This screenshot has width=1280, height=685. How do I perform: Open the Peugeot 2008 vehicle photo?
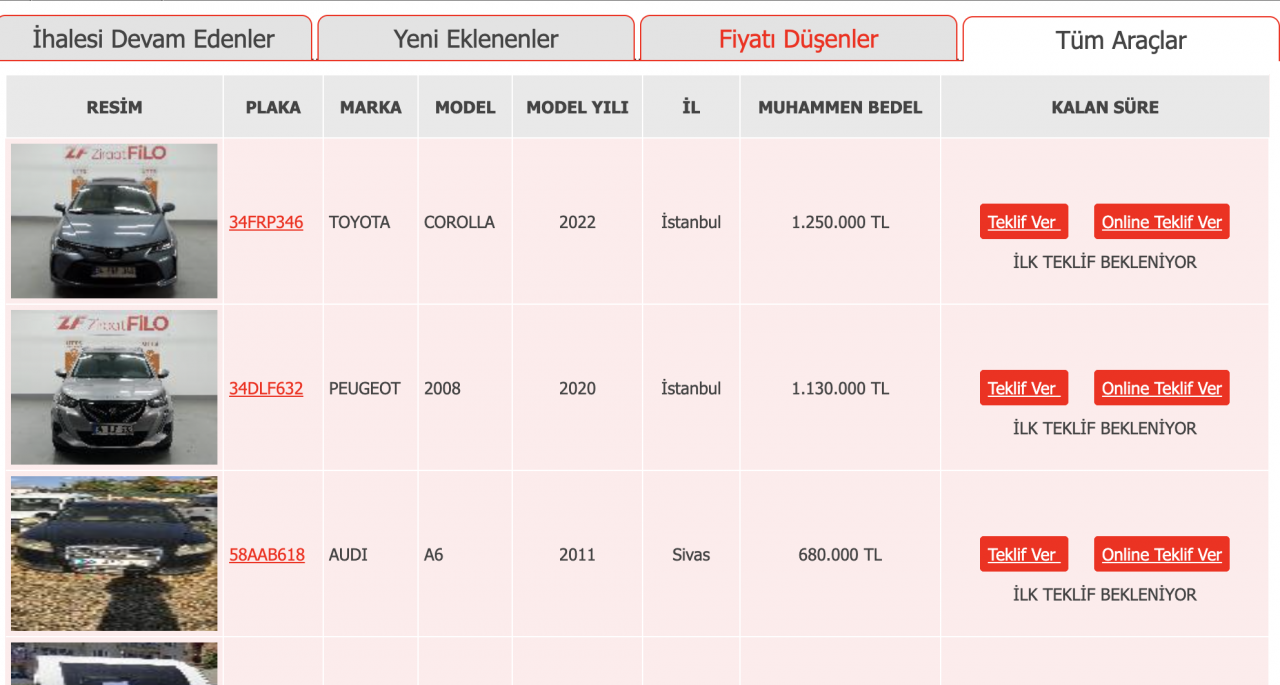[114, 387]
